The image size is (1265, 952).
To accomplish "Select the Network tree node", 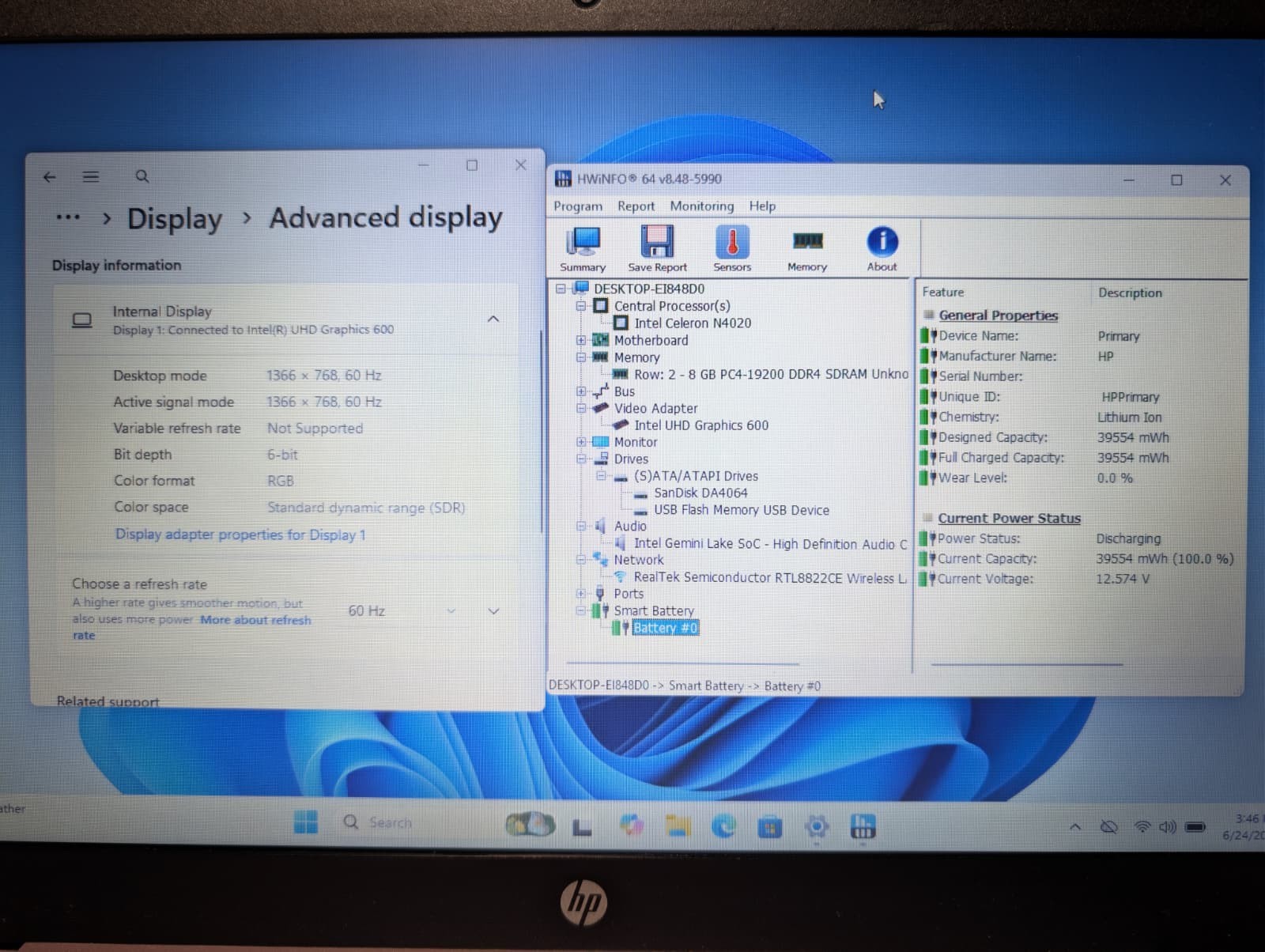I will (x=639, y=560).
